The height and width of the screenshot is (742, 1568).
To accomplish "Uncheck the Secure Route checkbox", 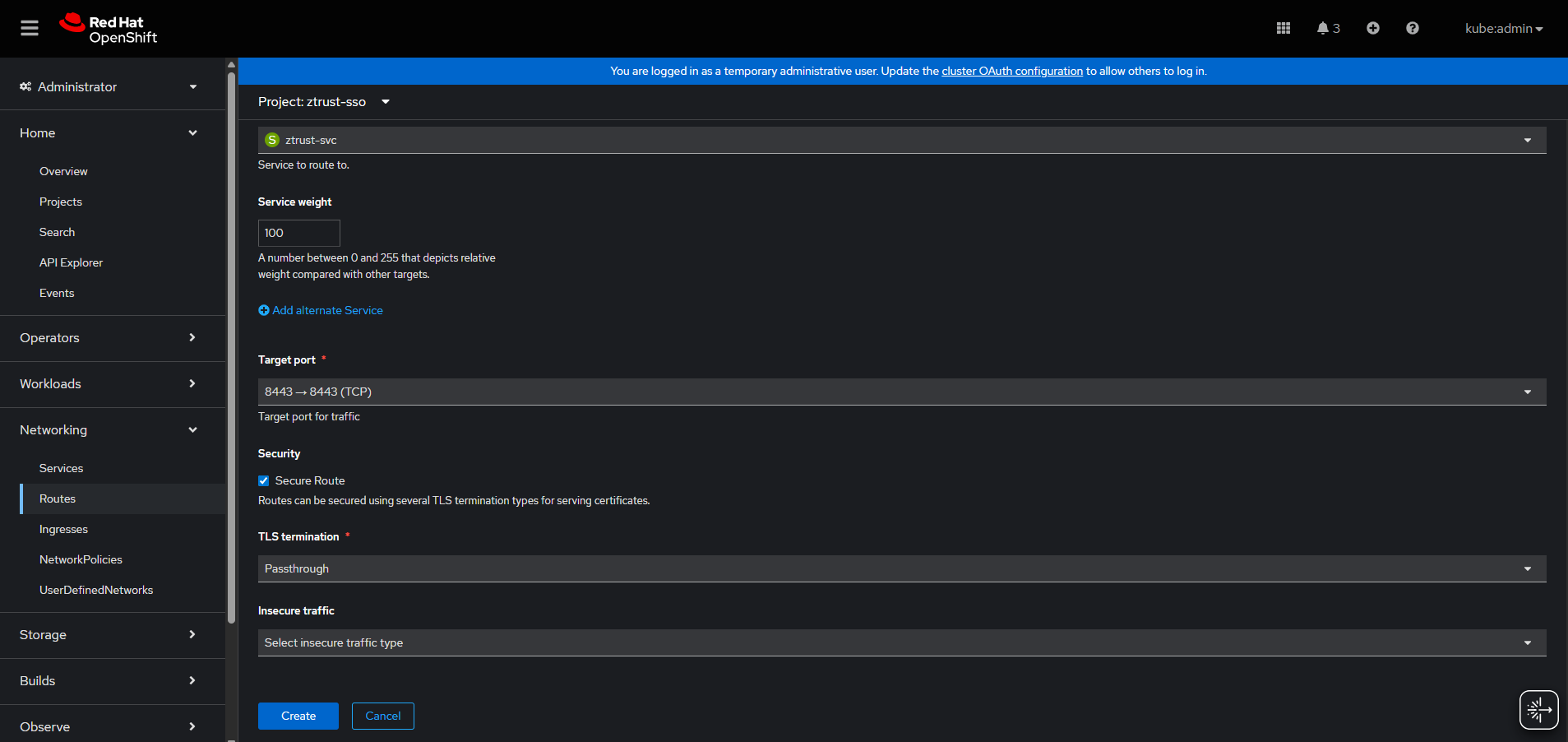I will point(264,481).
